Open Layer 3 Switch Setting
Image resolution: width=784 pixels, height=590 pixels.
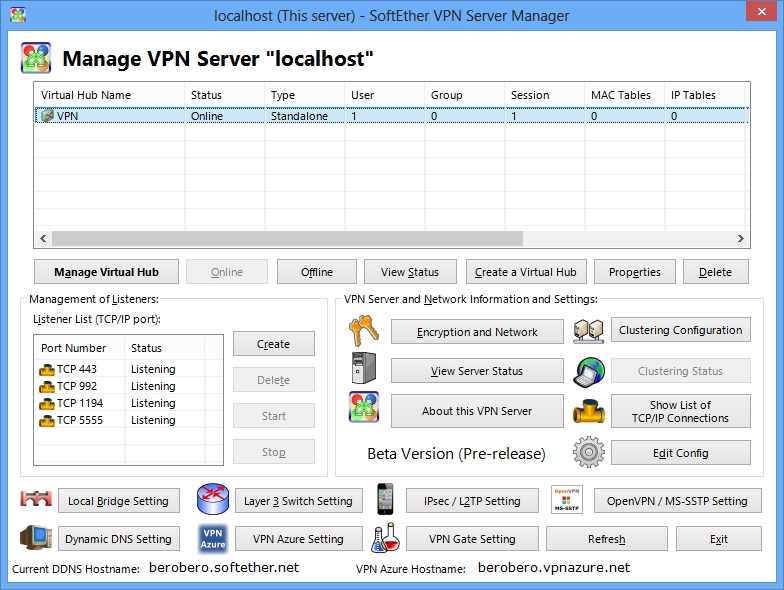299,501
